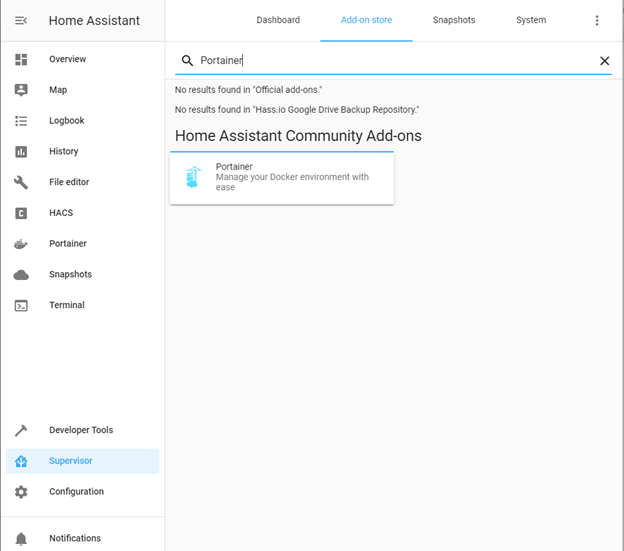Screen dimensions: 624x551
Task: Click the Supervisor home icon
Action: pos(21,461)
